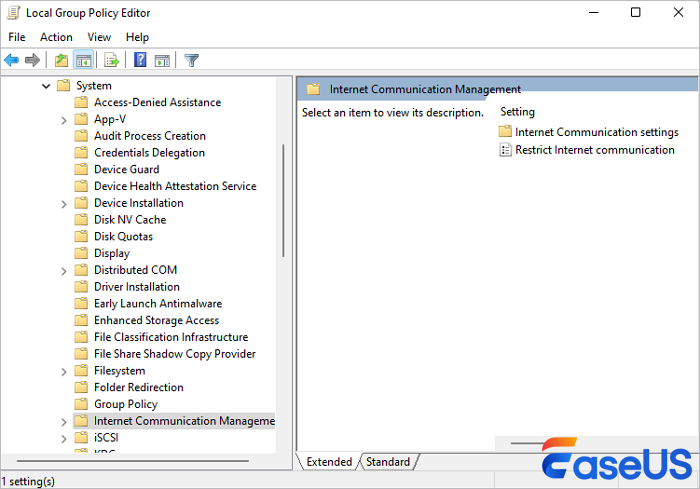This screenshot has width=700, height=489.
Task: Click the Back arrow toolbar icon
Action: [12, 60]
